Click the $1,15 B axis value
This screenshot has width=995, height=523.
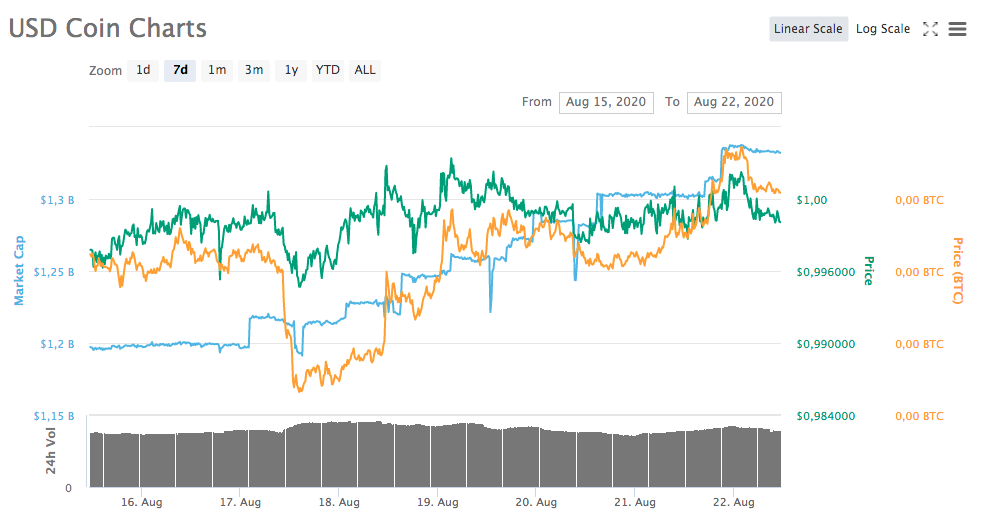pos(54,416)
